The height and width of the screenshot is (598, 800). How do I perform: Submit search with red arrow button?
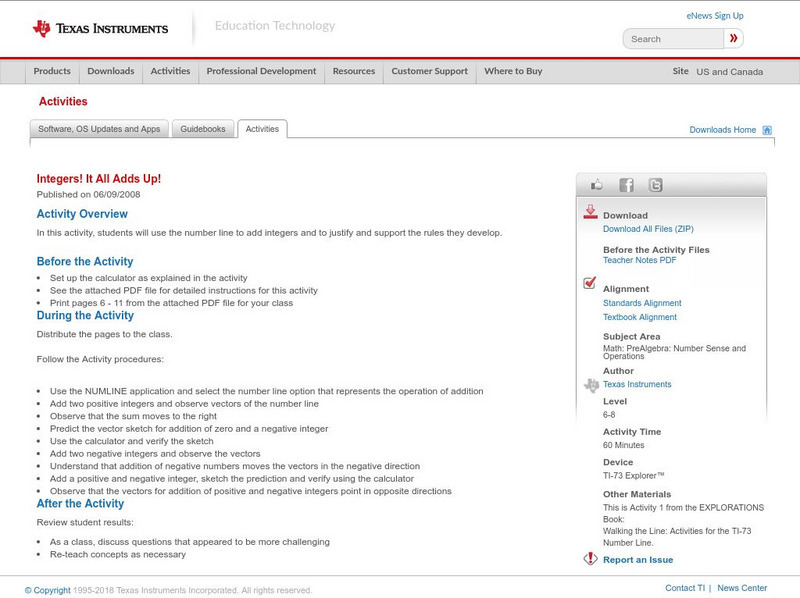pos(733,38)
